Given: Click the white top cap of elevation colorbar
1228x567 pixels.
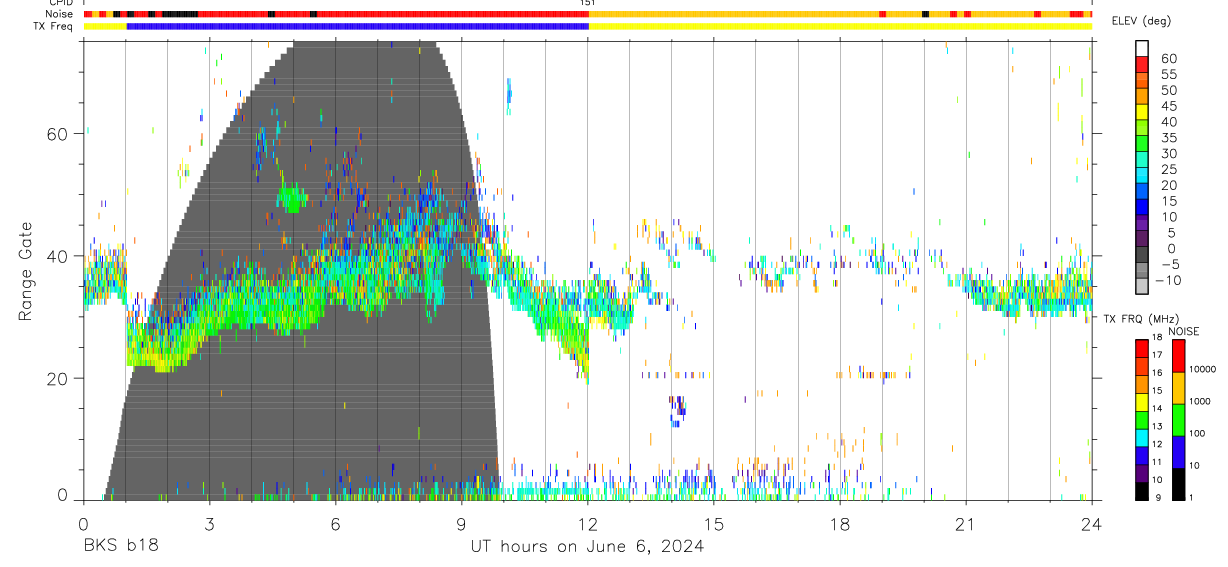Looking at the screenshot, I should (x=1142, y=48).
